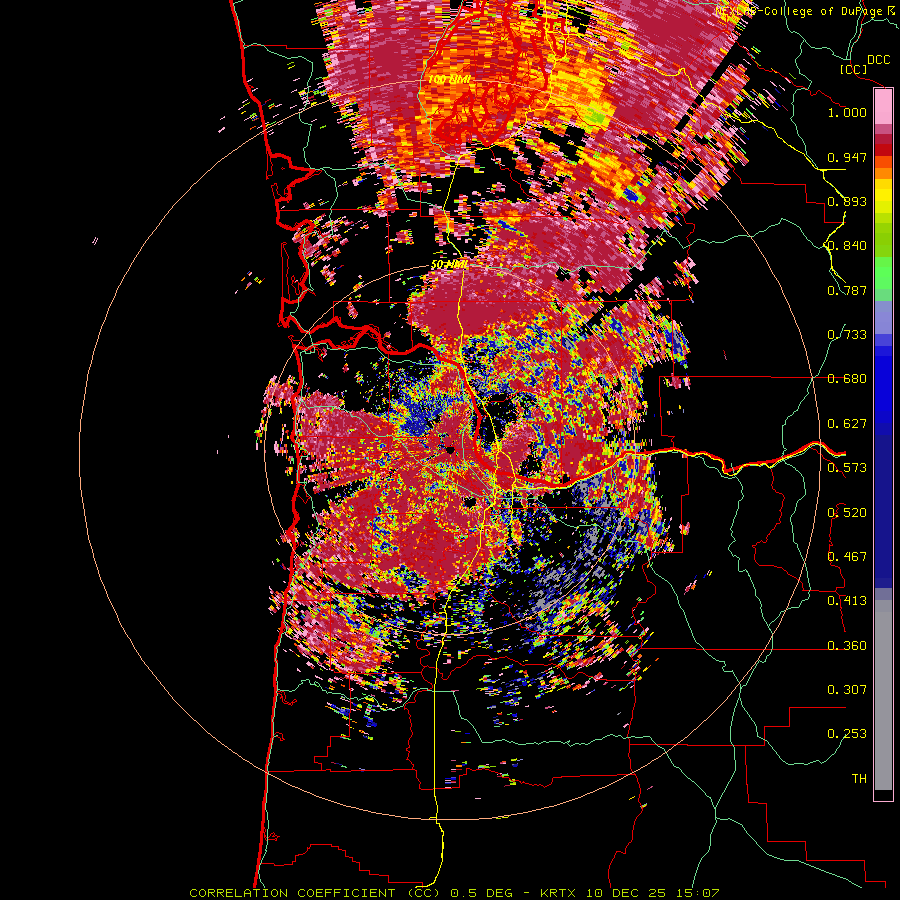Click the 0.360 scale value
This screenshot has width=900, height=900.
click(x=847, y=646)
